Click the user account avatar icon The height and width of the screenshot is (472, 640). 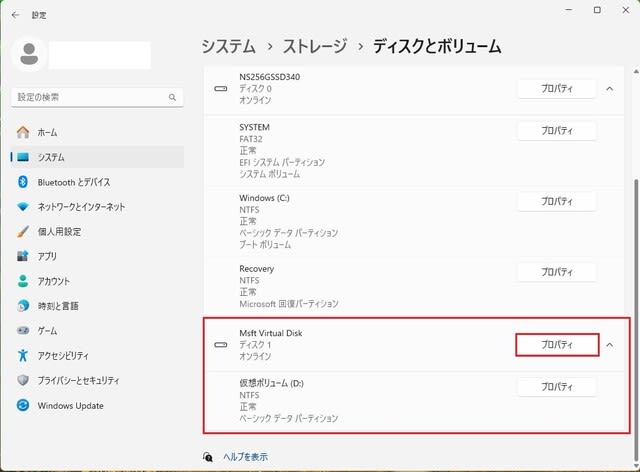[x=29, y=54]
